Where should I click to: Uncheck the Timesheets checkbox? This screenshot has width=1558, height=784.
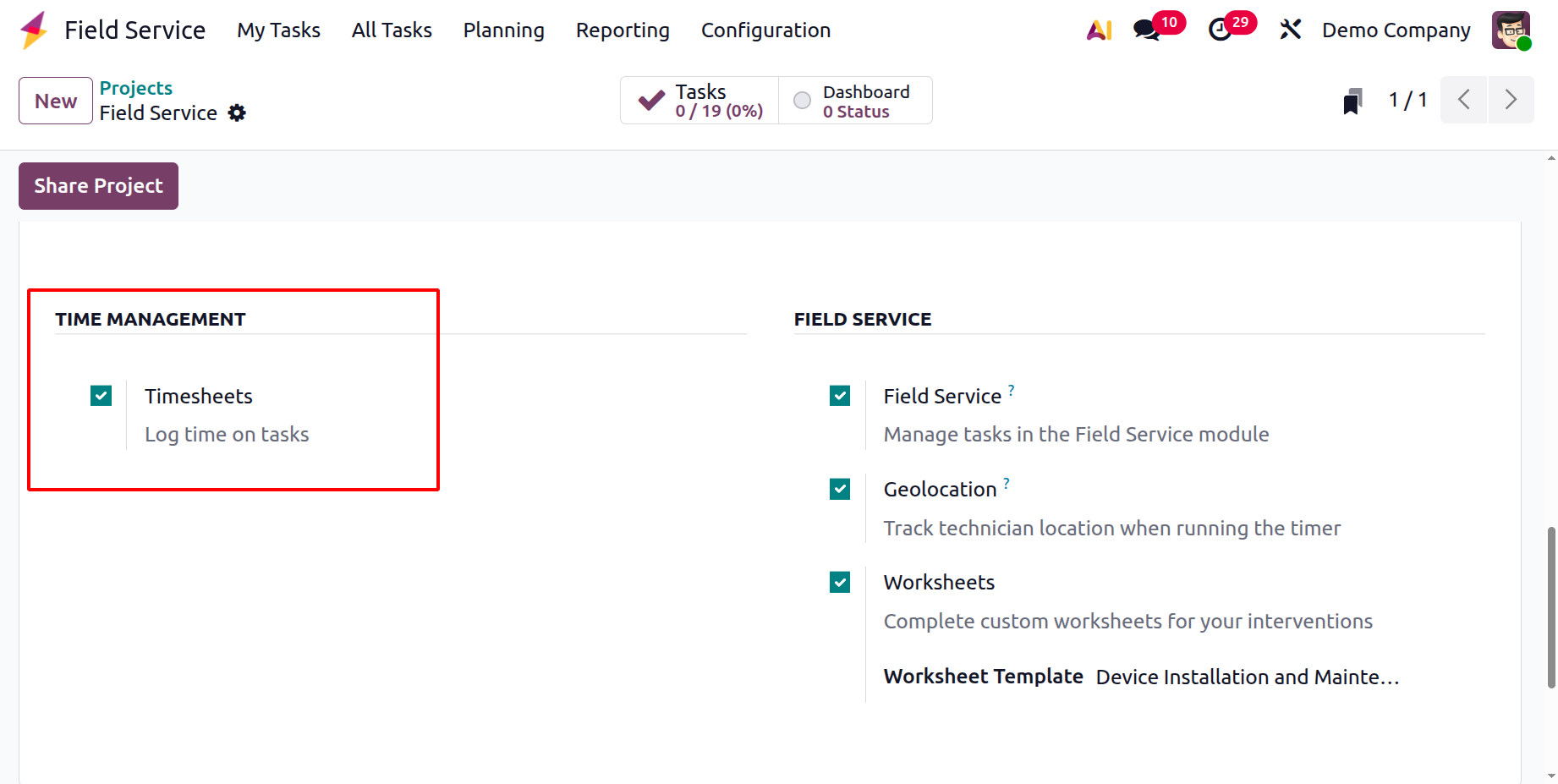pyautogui.click(x=101, y=396)
